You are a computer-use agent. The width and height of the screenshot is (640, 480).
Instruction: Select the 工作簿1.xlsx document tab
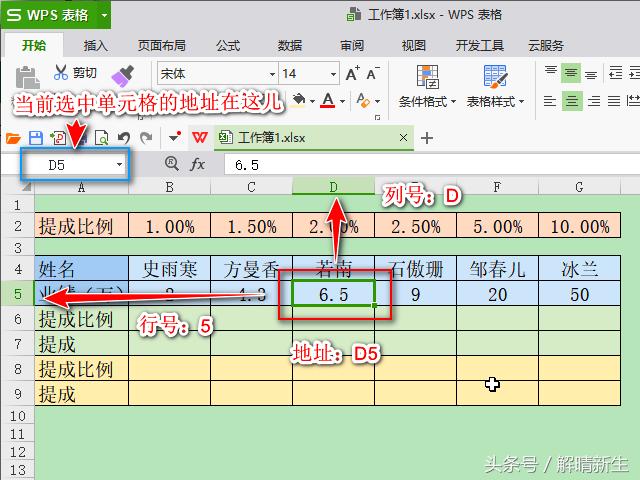click(313, 138)
